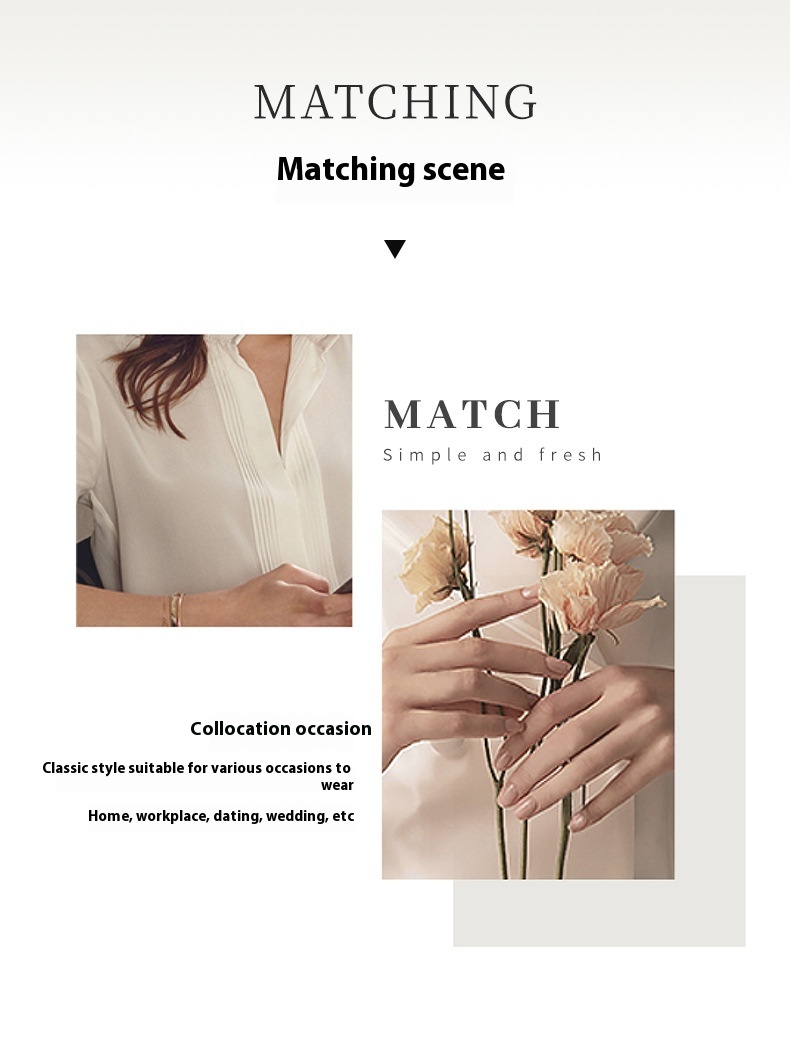
Task: Click 'Home, workplace, dating, wedding, etc' text
Action: (221, 816)
